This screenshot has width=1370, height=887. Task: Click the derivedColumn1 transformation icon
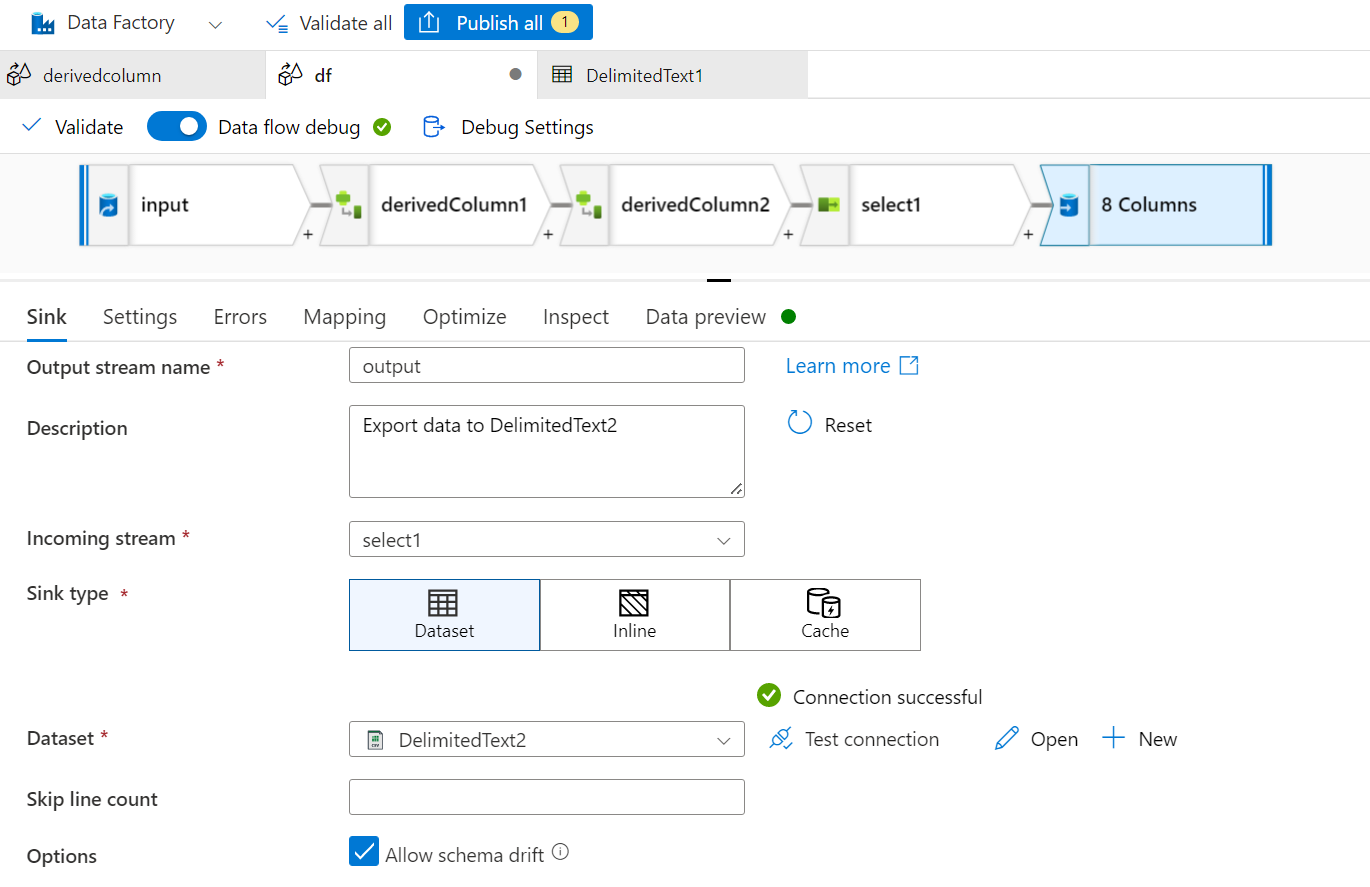click(x=347, y=205)
